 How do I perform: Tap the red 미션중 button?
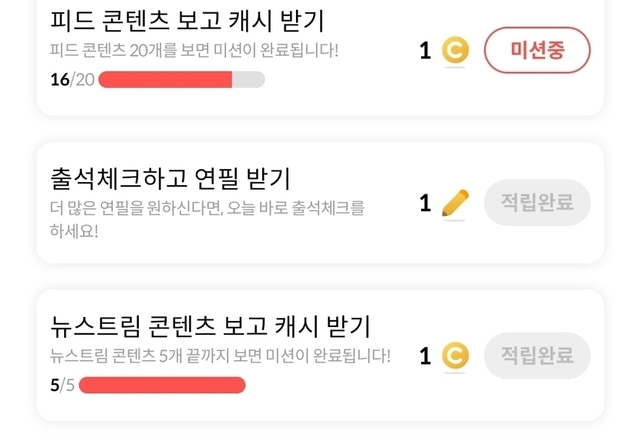[x=537, y=50]
